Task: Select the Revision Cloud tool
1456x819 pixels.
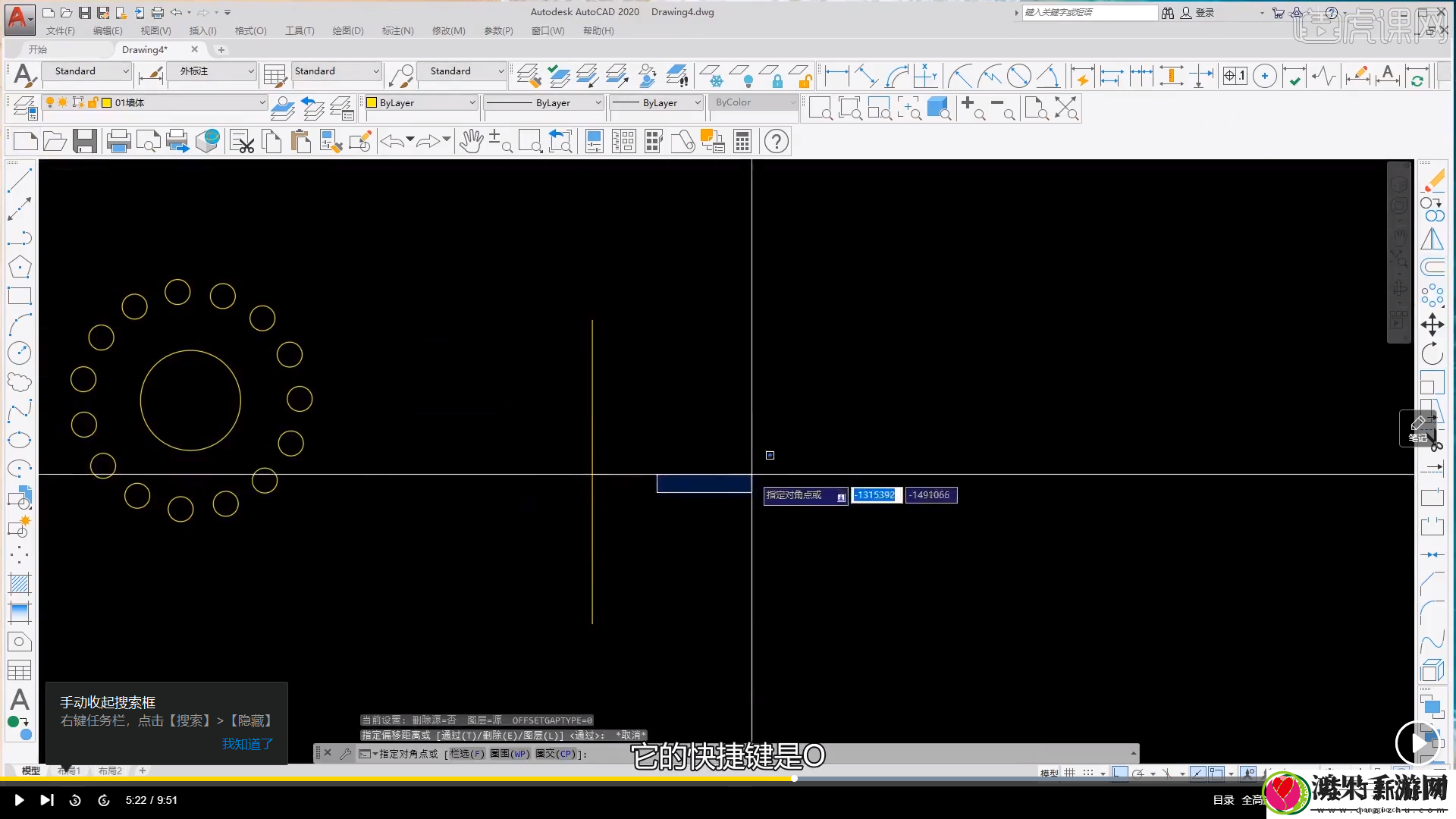Action: click(20, 382)
